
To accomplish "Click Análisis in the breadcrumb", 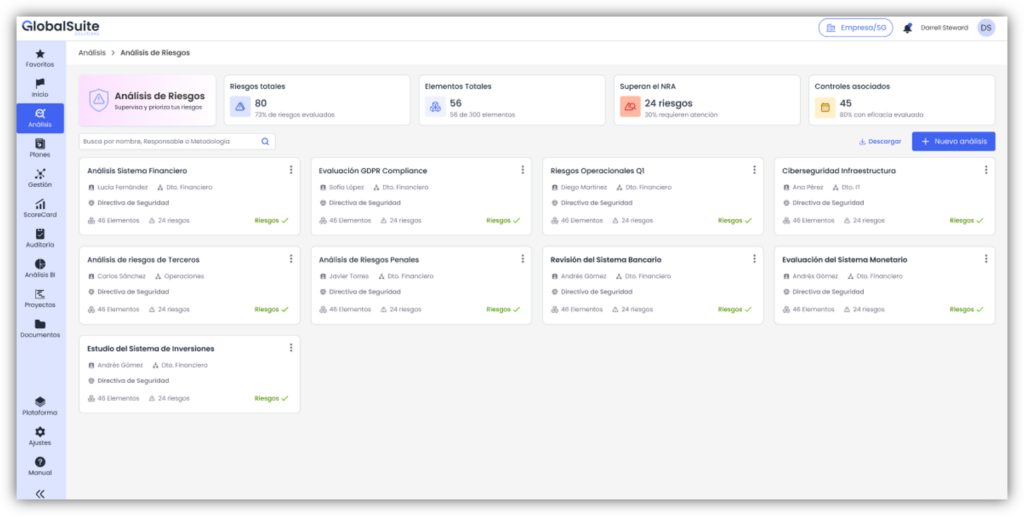I will click(x=92, y=52).
